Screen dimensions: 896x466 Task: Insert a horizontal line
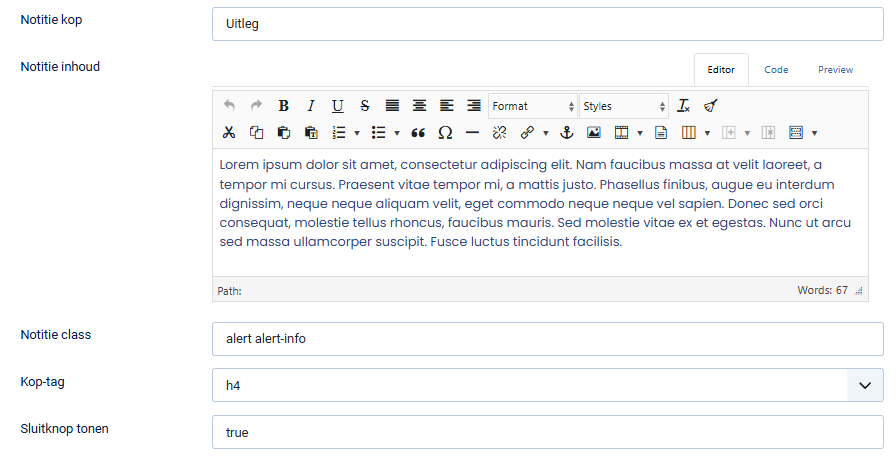[x=472, y=132]
